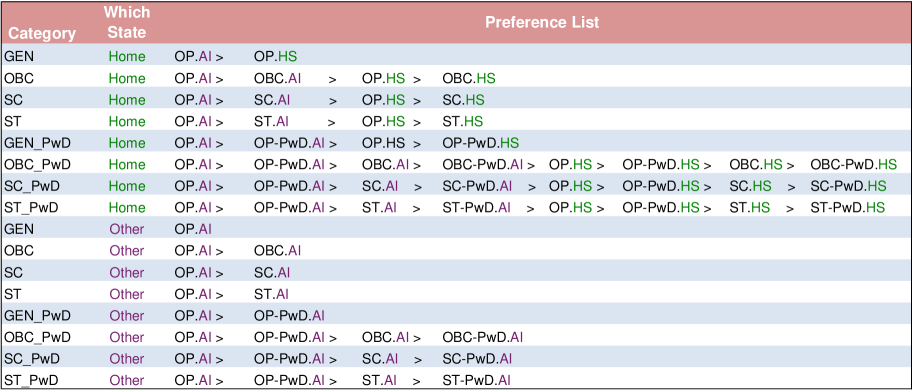
Task: Click the Which State column header
Action: [x=126, y=22]
